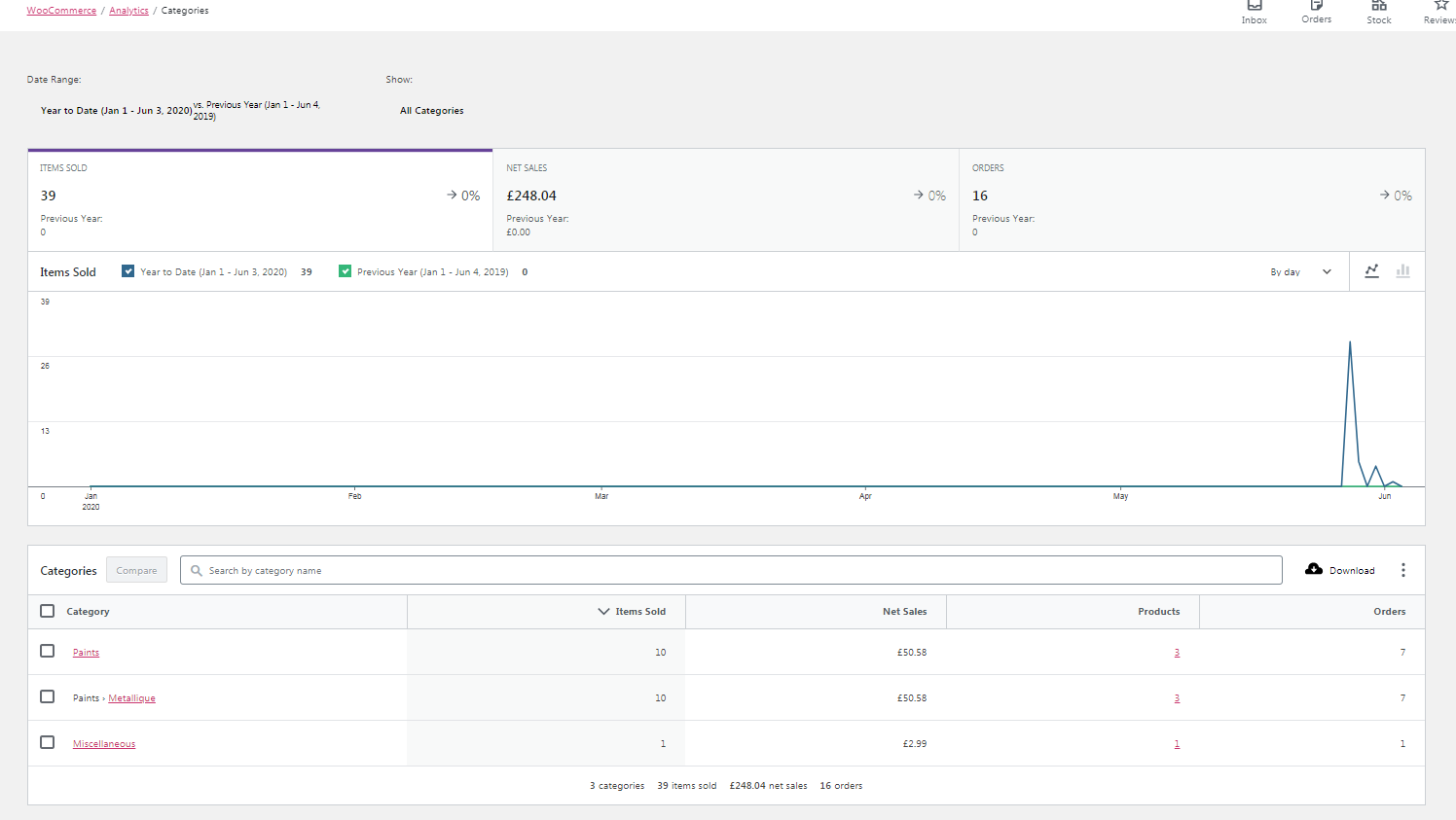
Task: Open the Year to Date range picker
Action: pos(181,110)
